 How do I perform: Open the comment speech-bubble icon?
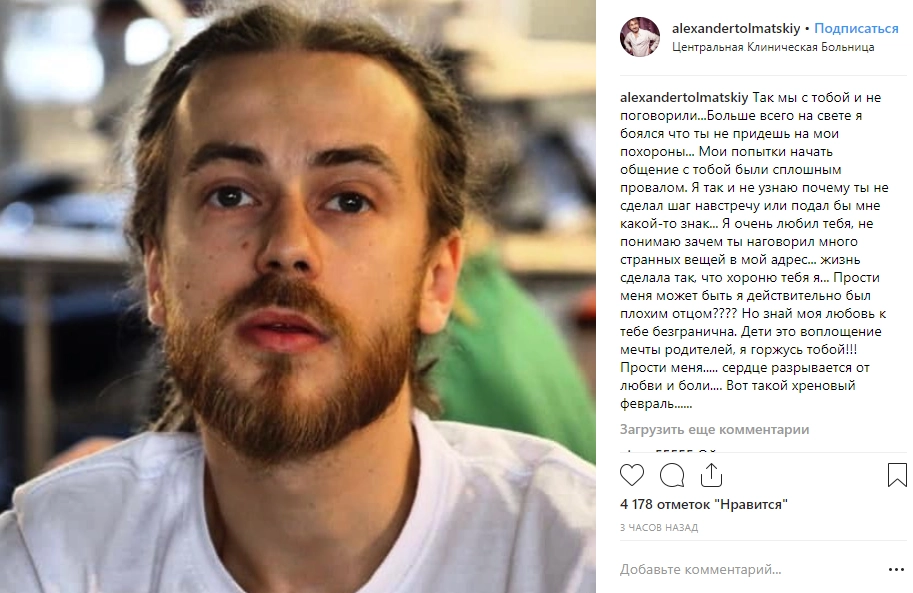(x=671, y=475)
